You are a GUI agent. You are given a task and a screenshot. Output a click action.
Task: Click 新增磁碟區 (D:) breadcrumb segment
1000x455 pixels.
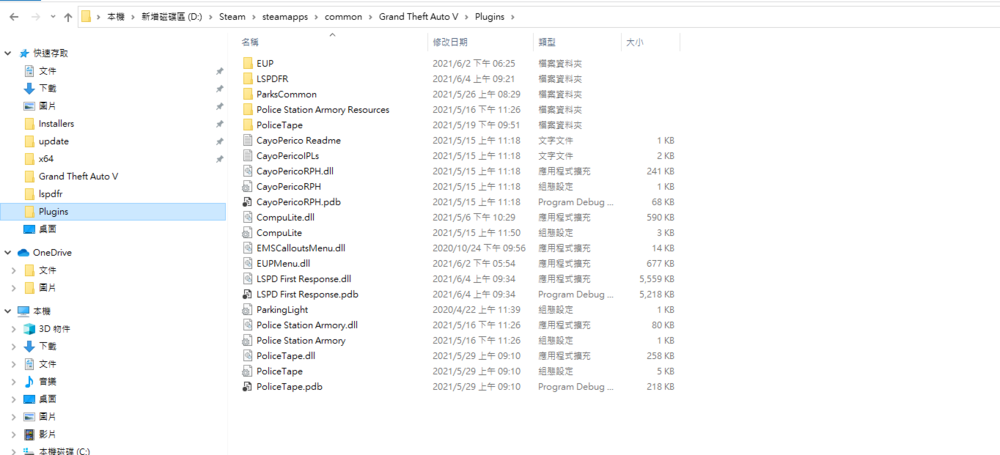click(172, 17)
